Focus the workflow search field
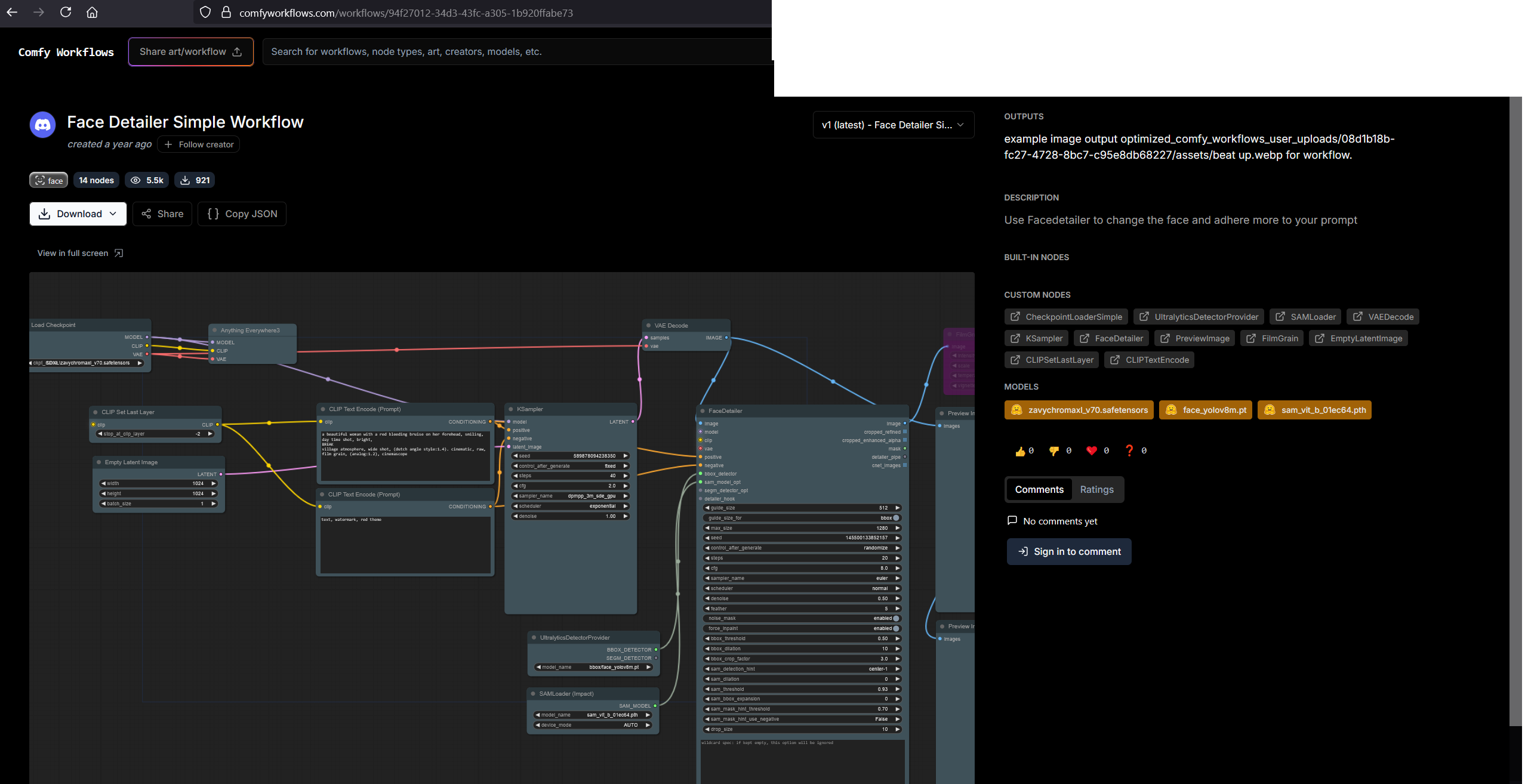This screenshot has height=784, width=1528. coord(518,52)
